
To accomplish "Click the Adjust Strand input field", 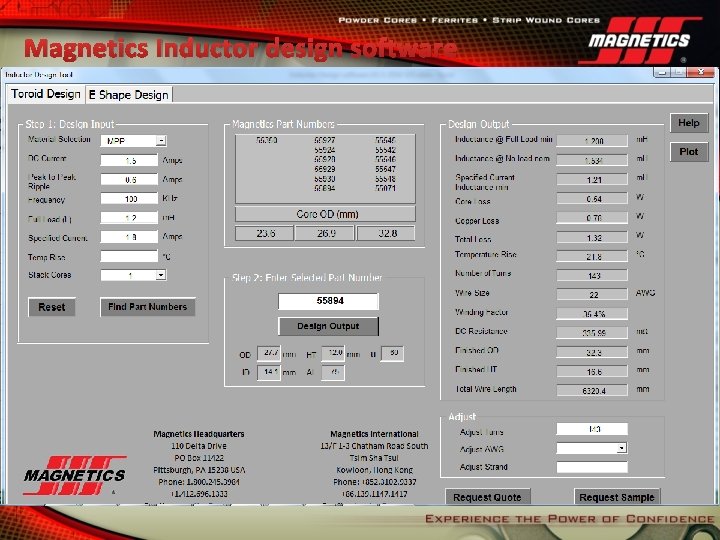I will tap(592, 467).
